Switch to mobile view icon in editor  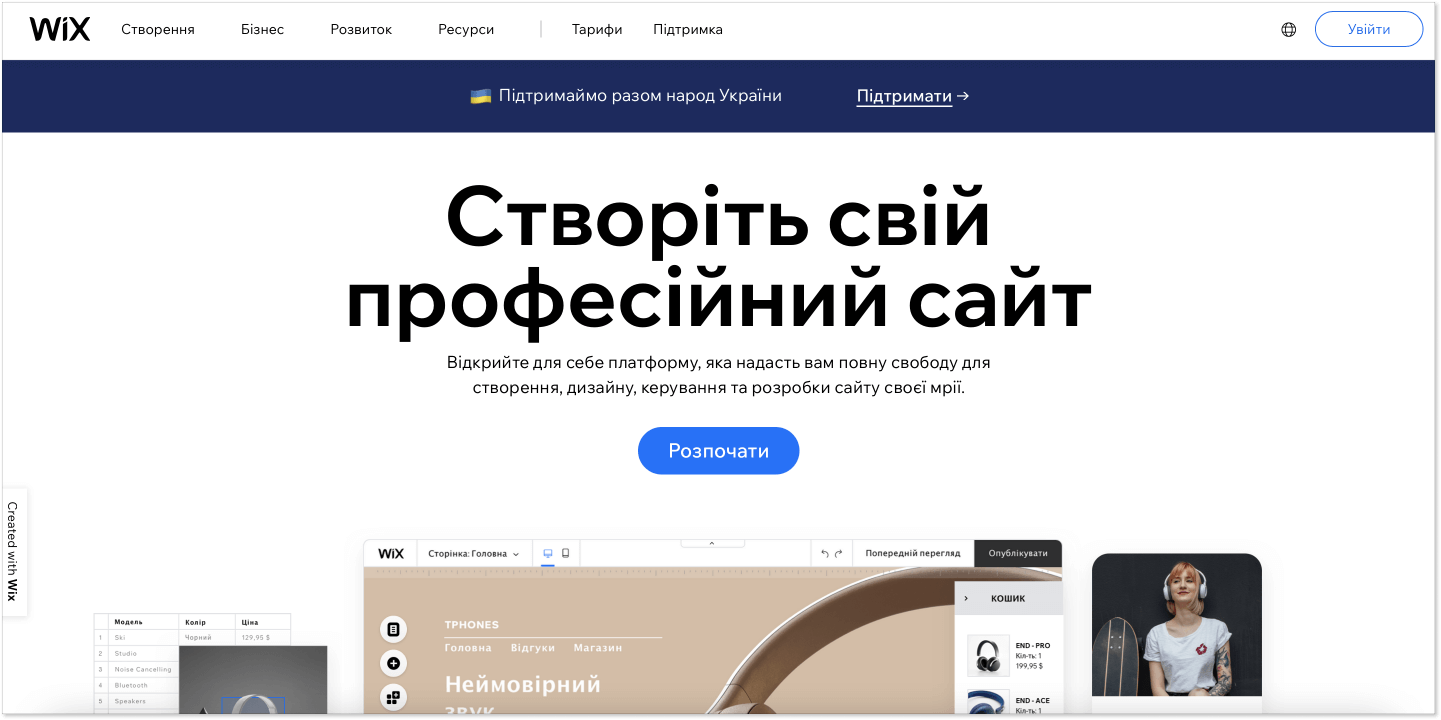(565, 553)
